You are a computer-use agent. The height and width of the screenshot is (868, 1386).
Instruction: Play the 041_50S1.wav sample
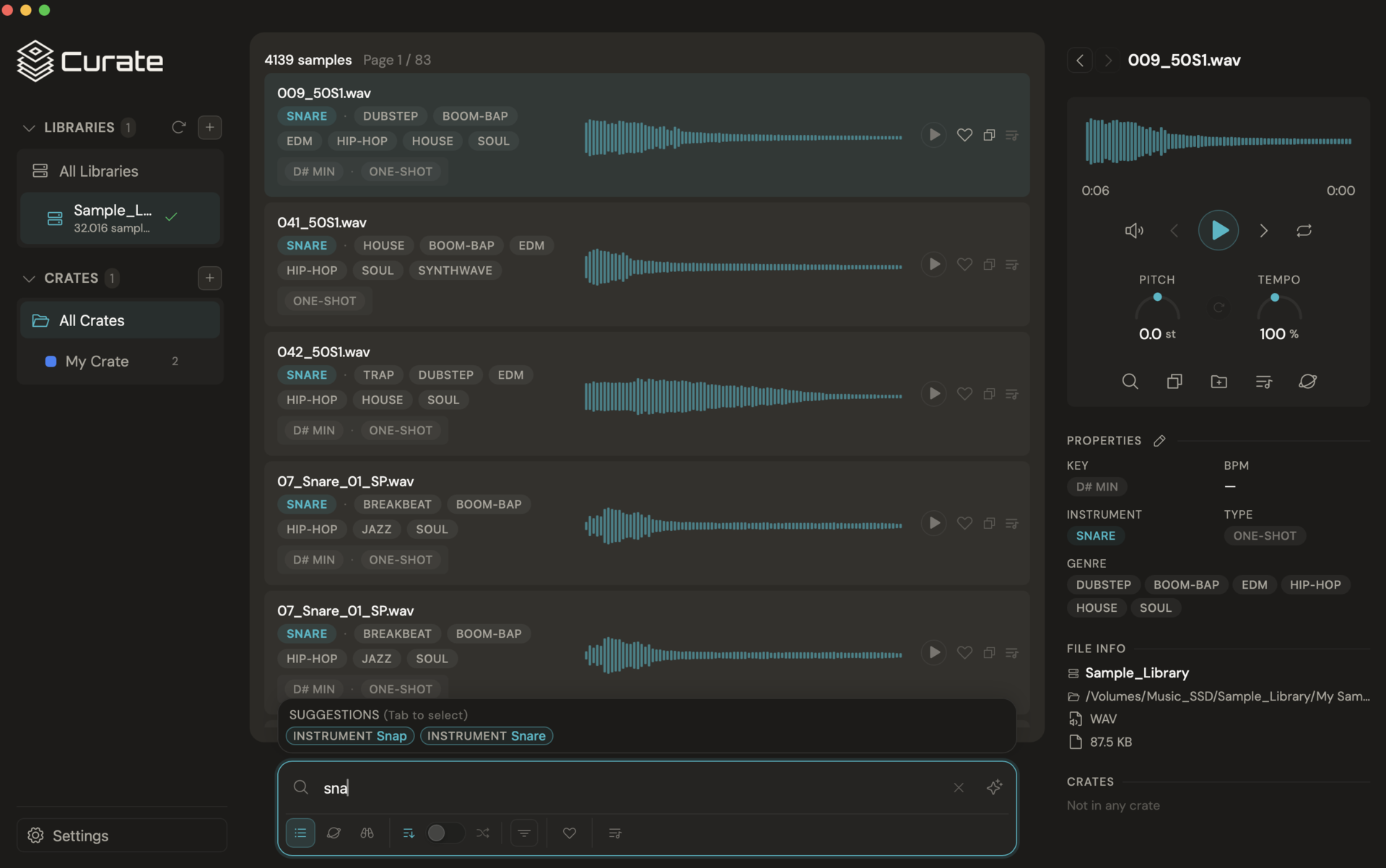coord(934,264)
